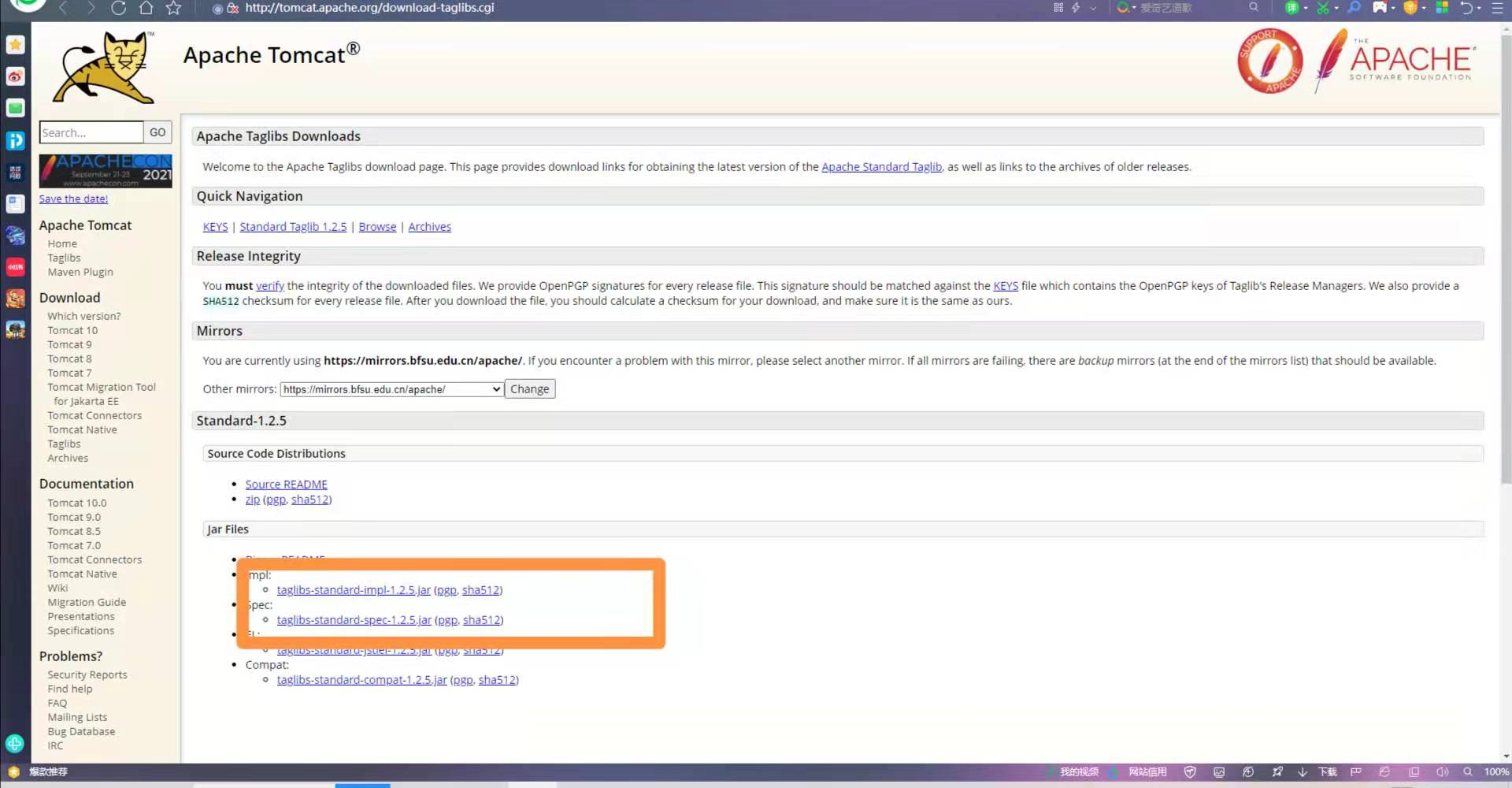Viewport: 1512px width, 788px height.
Task: Open the red Xiaohongshu sidebar icon
Action: coord(16,267)
